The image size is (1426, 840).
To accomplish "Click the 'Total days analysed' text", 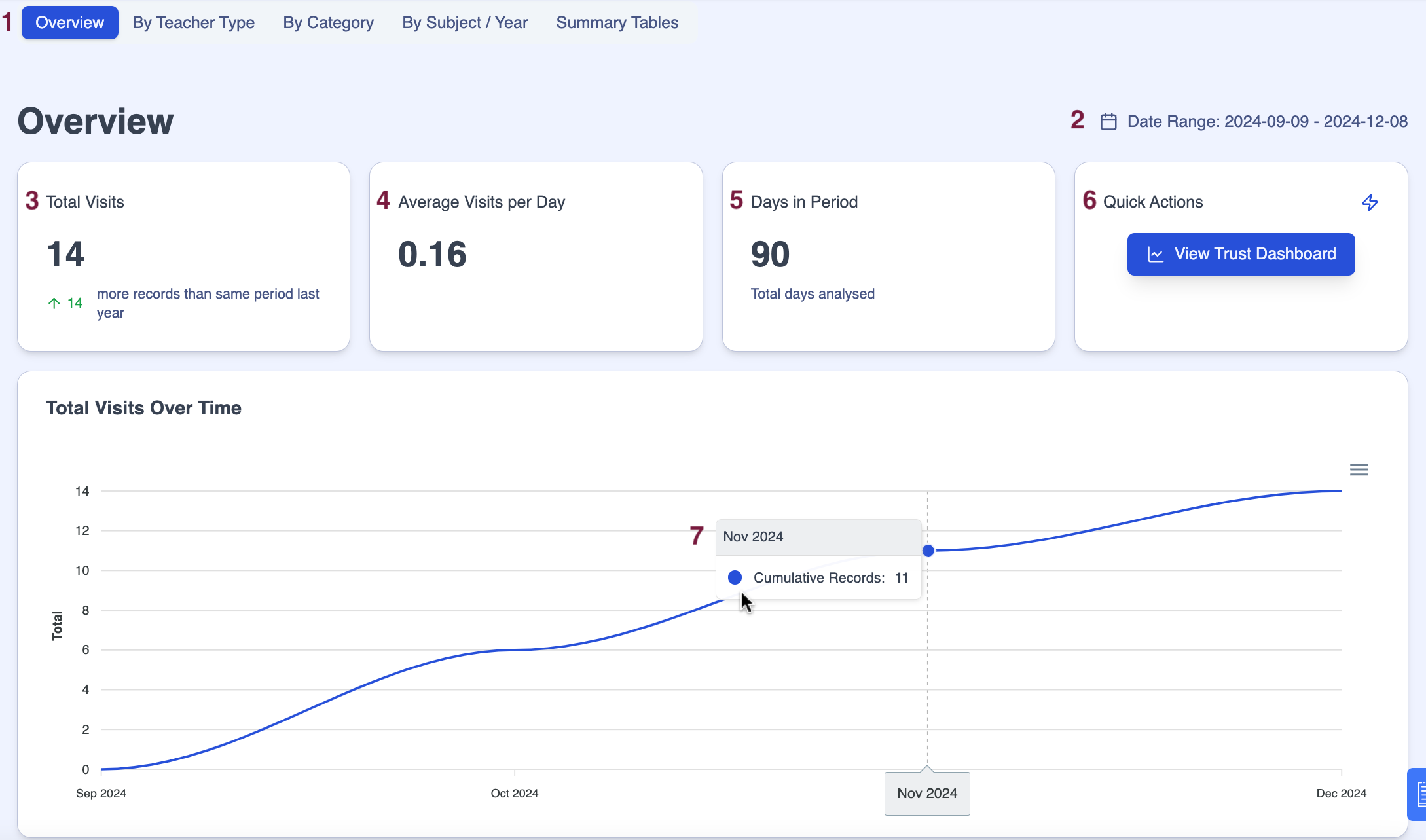I will (x=813, y=294).
